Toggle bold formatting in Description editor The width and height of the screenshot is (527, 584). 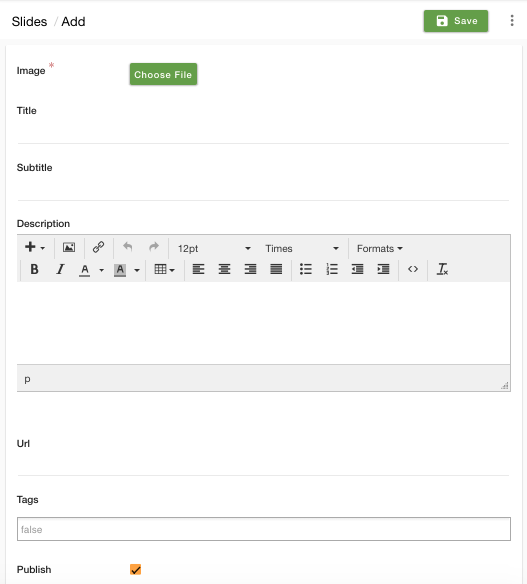[x=34, y=269]
